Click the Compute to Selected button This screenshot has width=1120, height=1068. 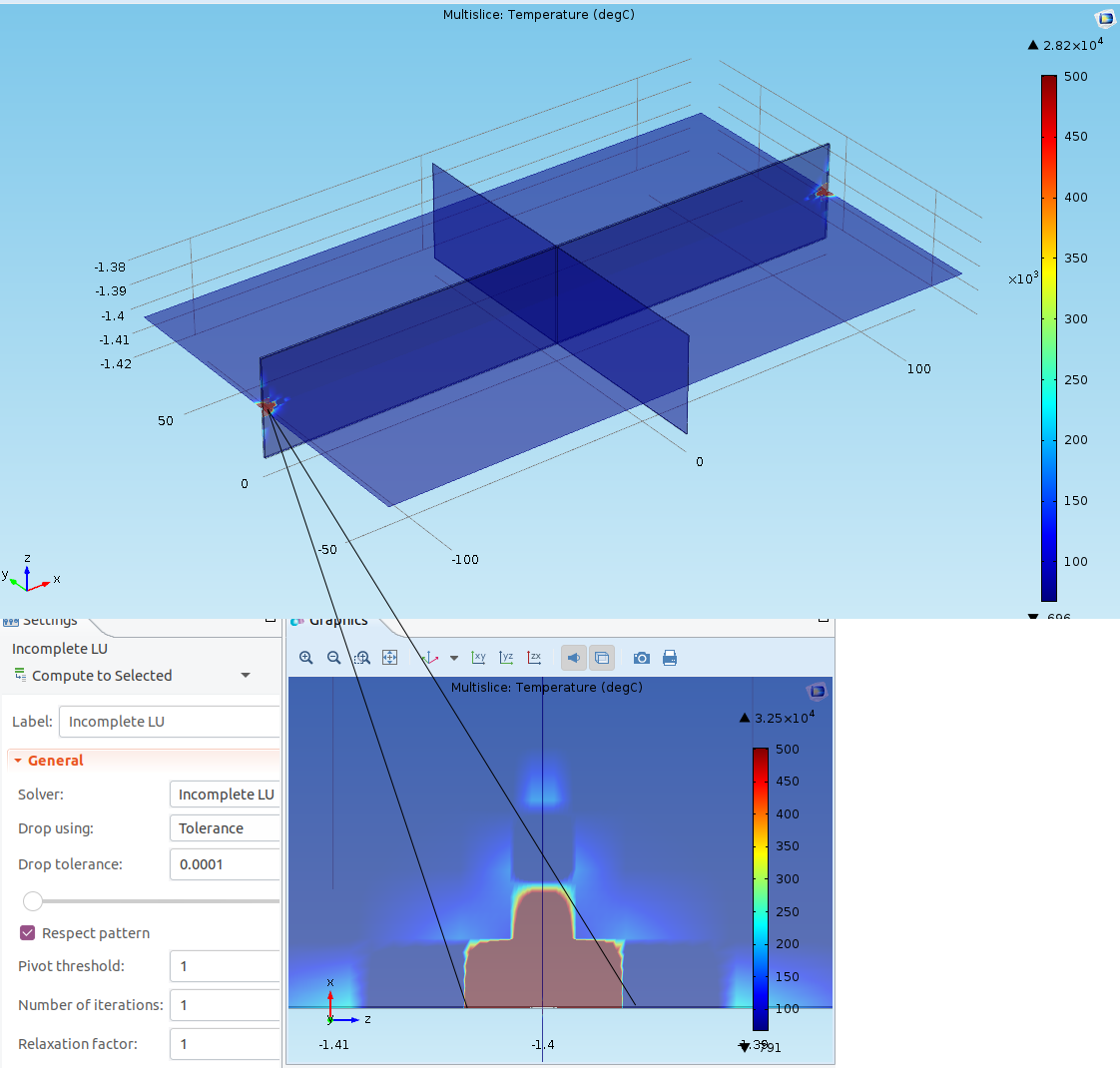pos(93,676)
